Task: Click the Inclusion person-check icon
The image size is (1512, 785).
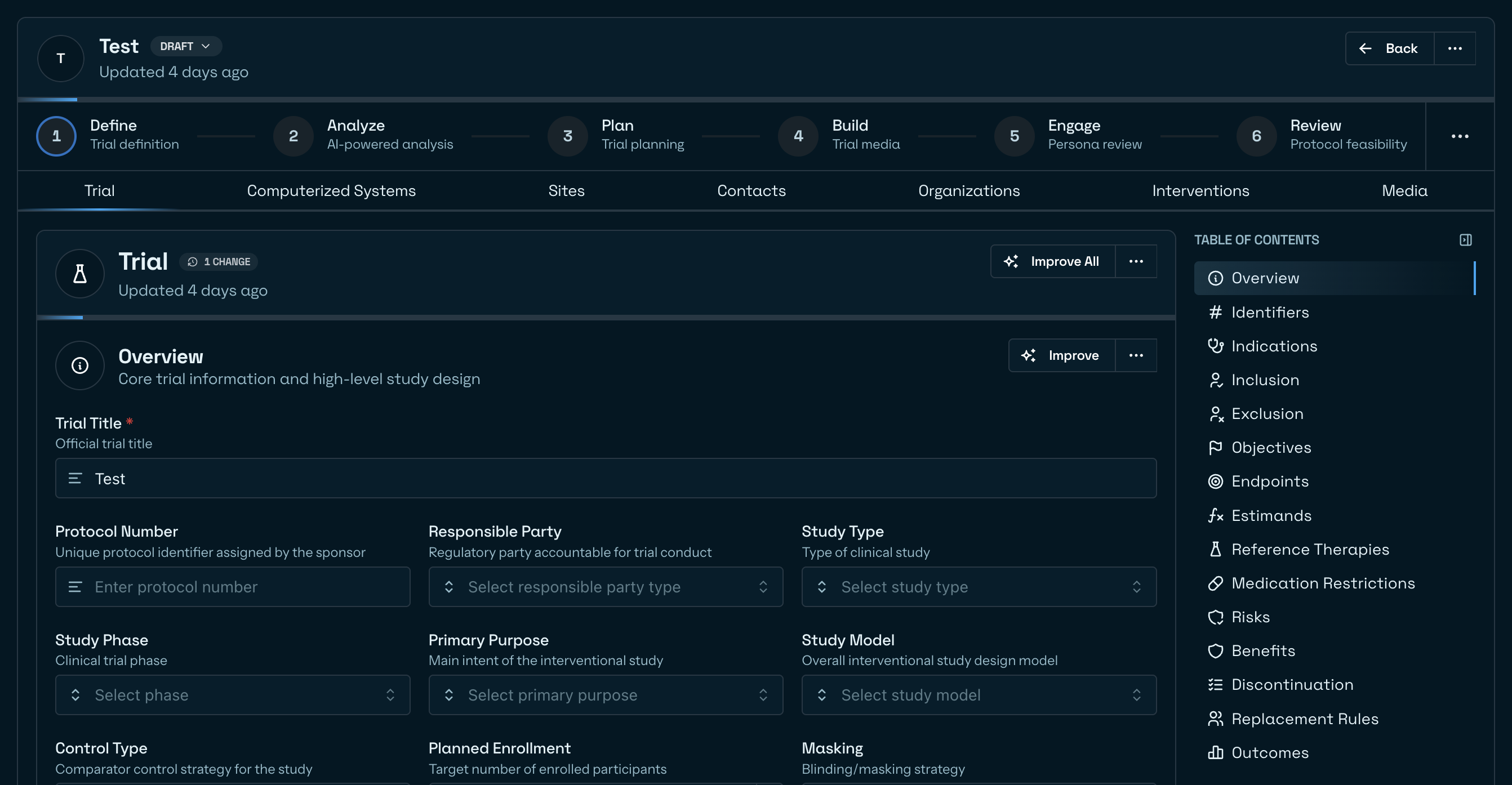Action: [1215, 380]
